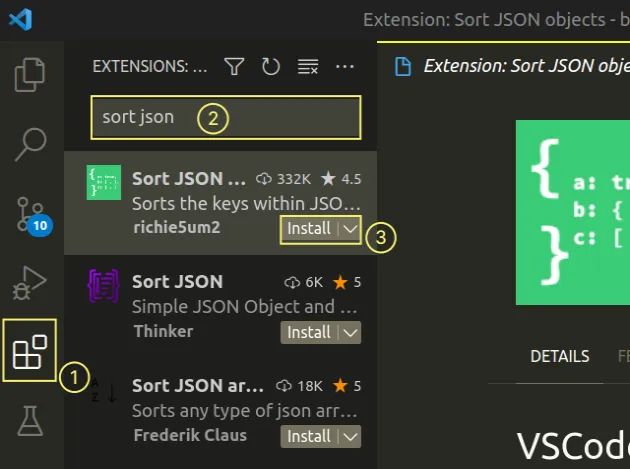Viewport: 630px width, 469px height.
Task: Click the 18K download count
Action: point(299,386)
